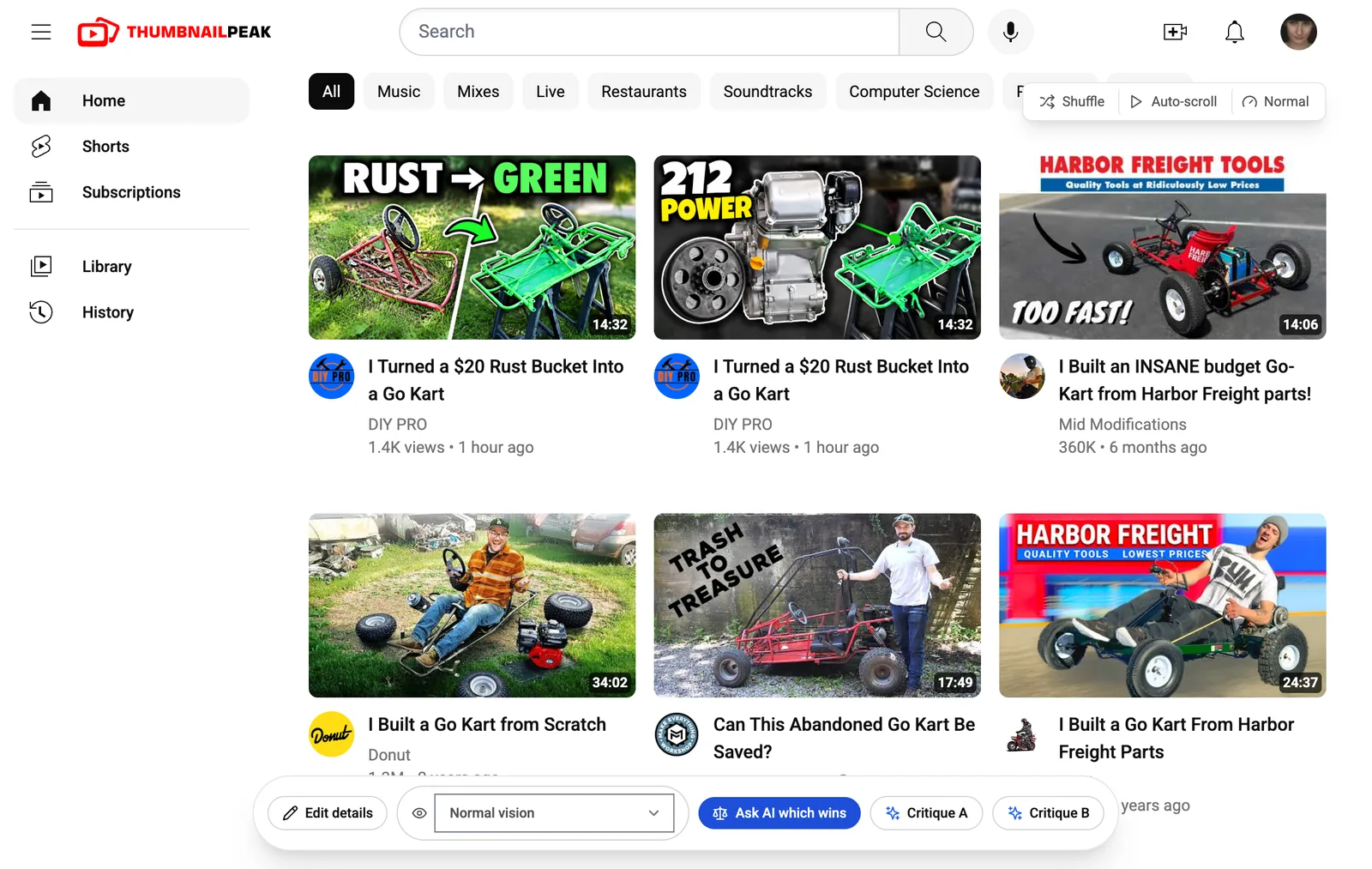The width and height of the screenshot is (1372, 869).
Task: Click the Critique B button
Action: 1049,813
